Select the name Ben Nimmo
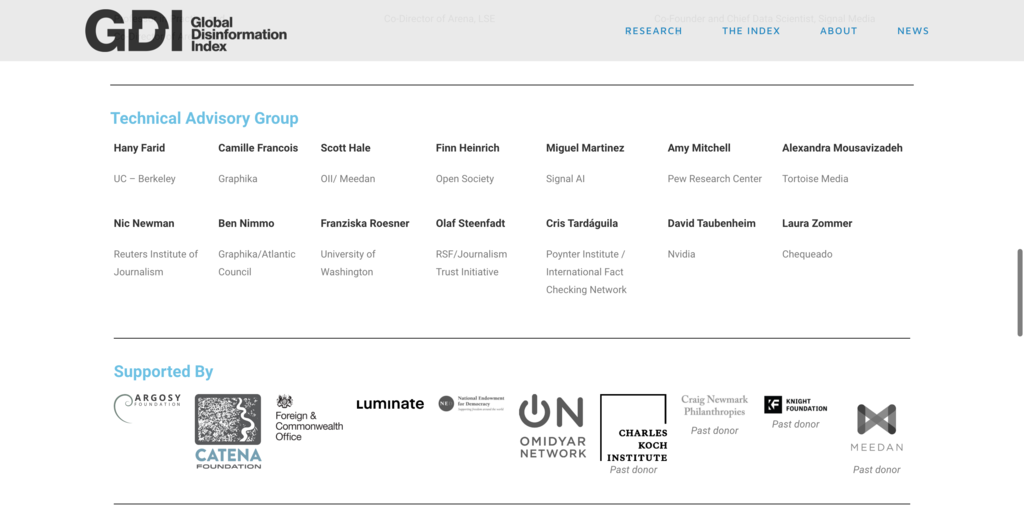This screenshot has width=1024, height=520. click(x=246, y=223)
